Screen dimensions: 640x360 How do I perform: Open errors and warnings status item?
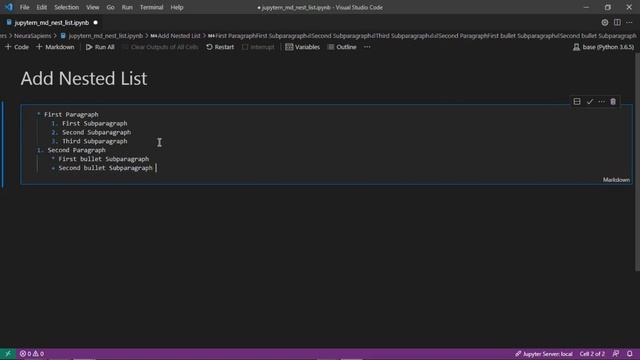(x=32, y=354)
